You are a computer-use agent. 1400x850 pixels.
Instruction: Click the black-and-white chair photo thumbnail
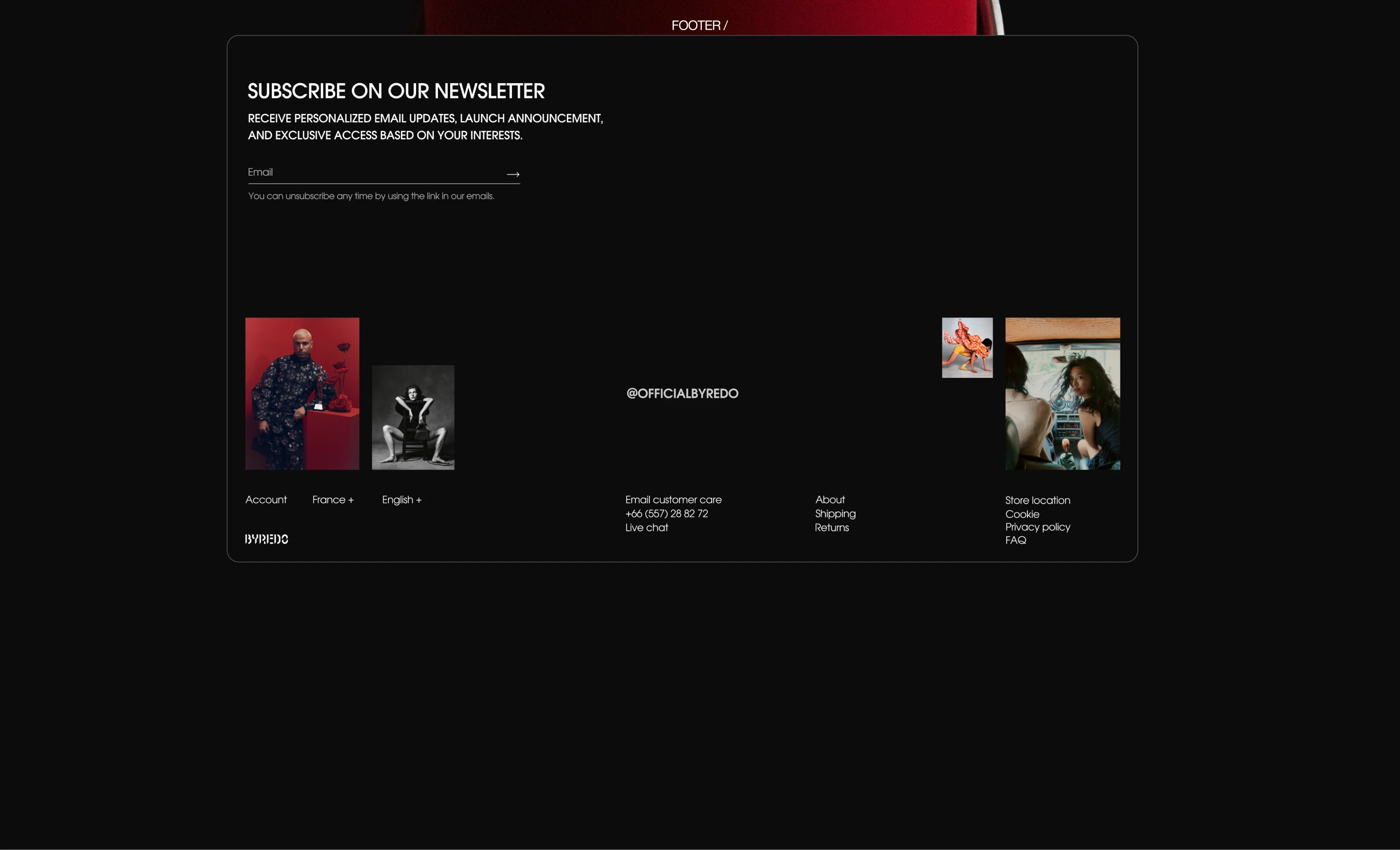tap(413, 417)
